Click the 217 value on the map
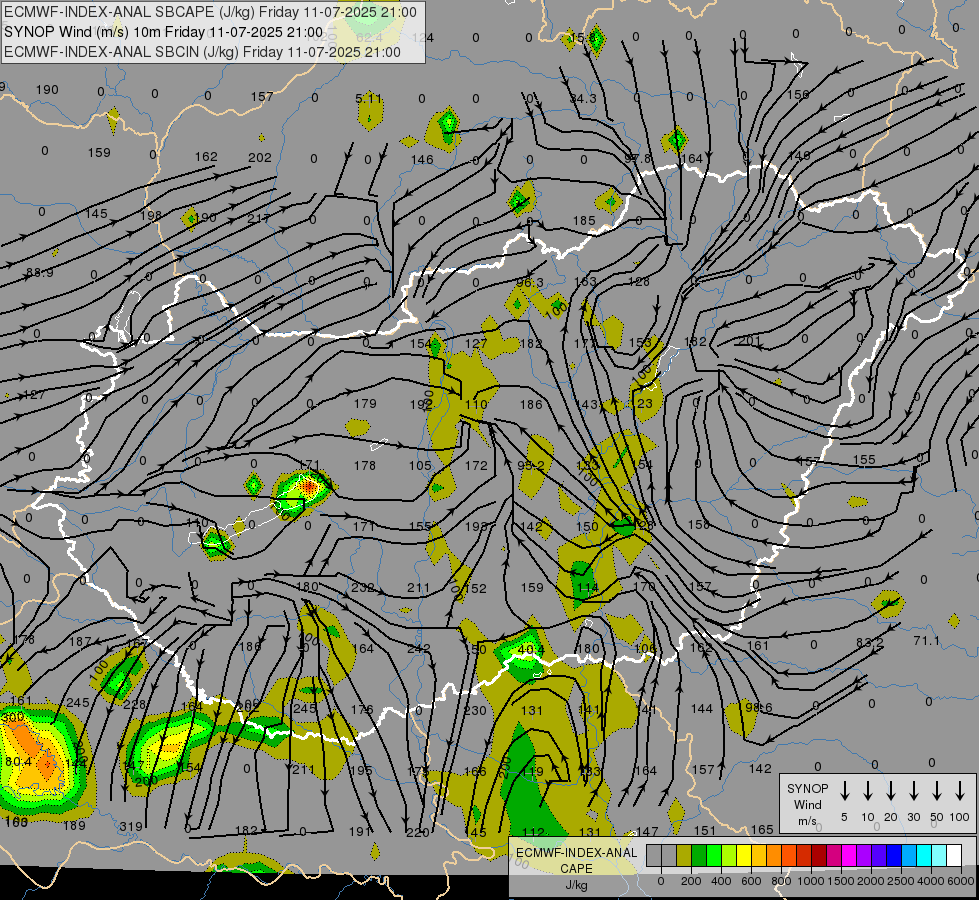This screenshot has height=900, width=979. [x=258, y=219]
